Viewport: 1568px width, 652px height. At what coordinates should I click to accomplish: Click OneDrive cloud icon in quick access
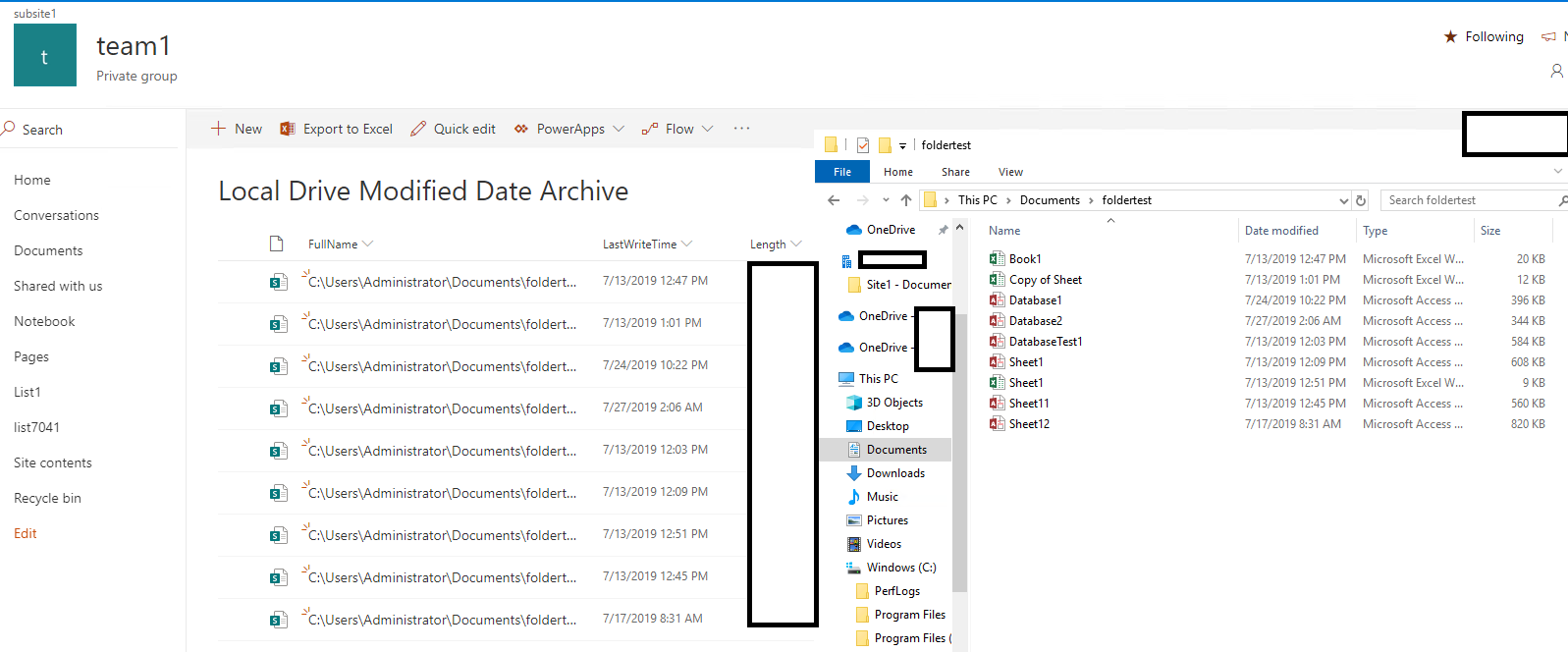click(854, 230)
